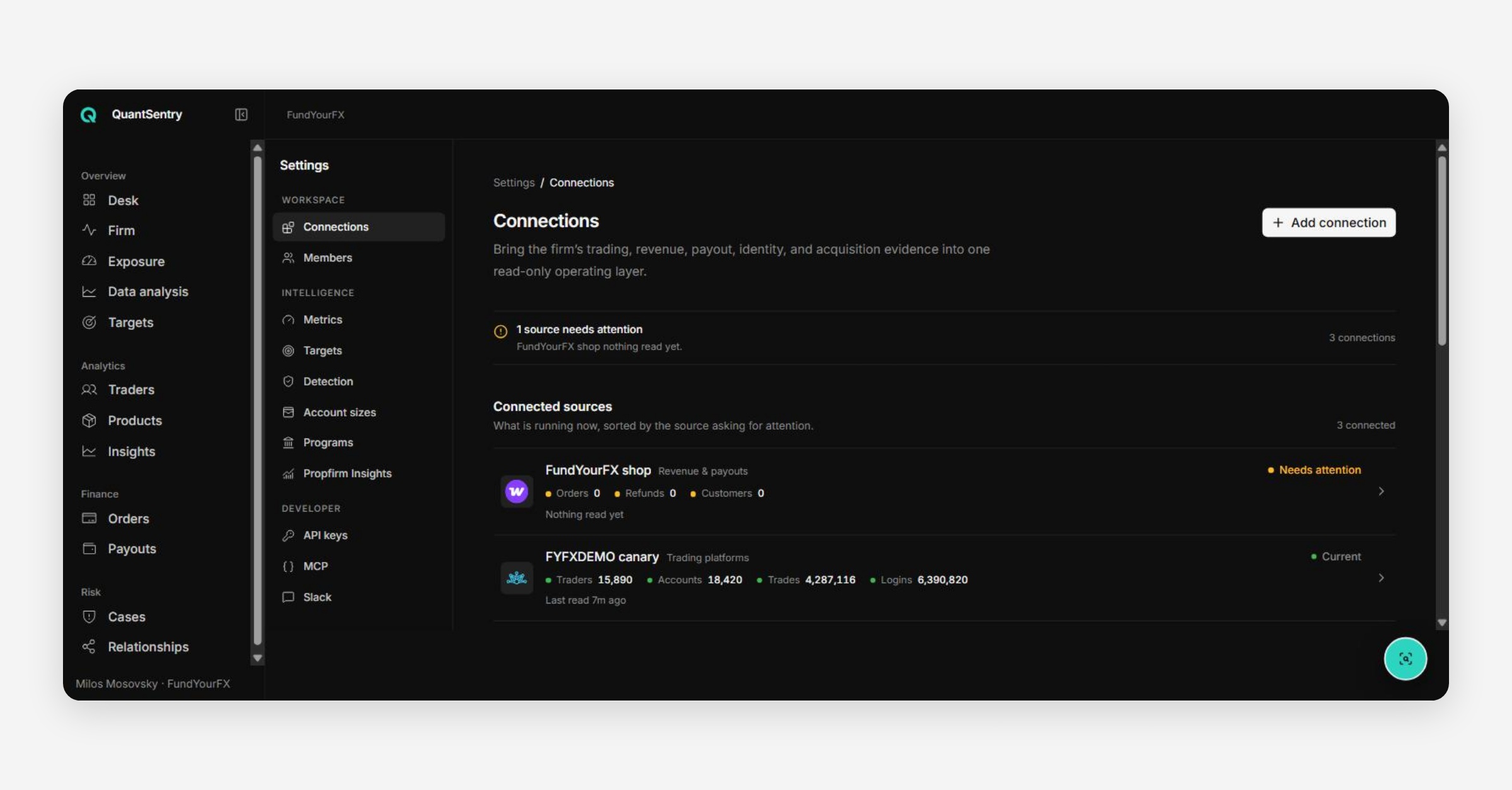Click the Traders people icon
The width and height of the screenshot is (1512, 790).
pos(89,390)
